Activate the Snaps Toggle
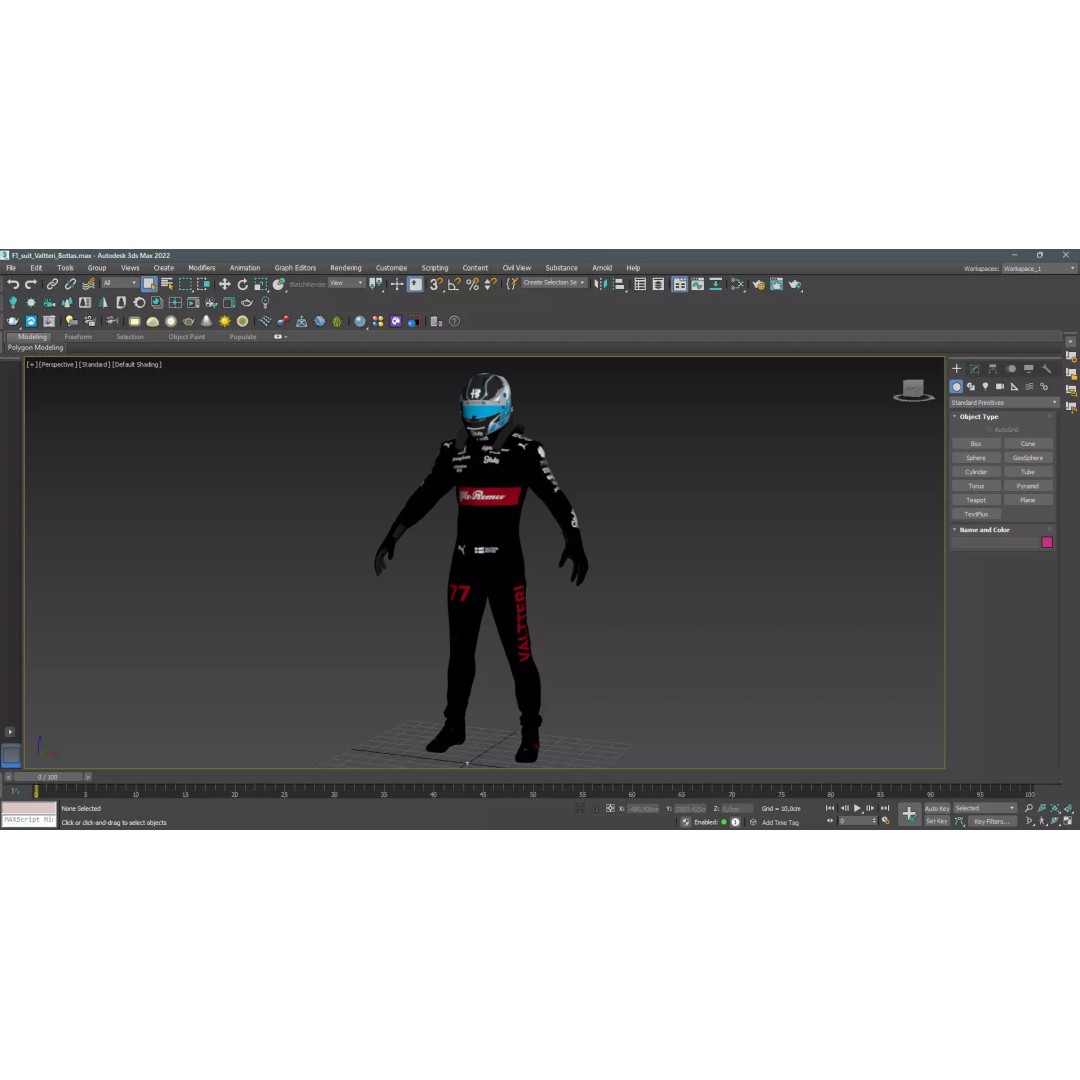This screenshot has height=1080, width=1080. pos(434,285)
